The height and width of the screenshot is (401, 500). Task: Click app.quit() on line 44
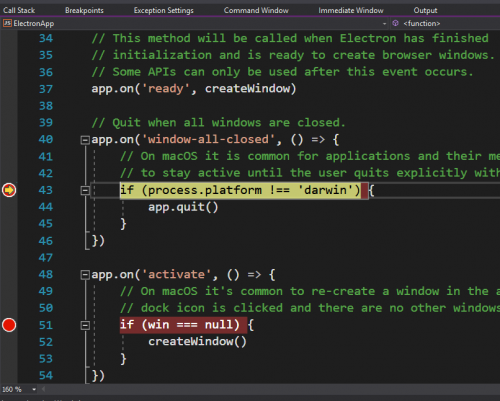pos(183,207)
